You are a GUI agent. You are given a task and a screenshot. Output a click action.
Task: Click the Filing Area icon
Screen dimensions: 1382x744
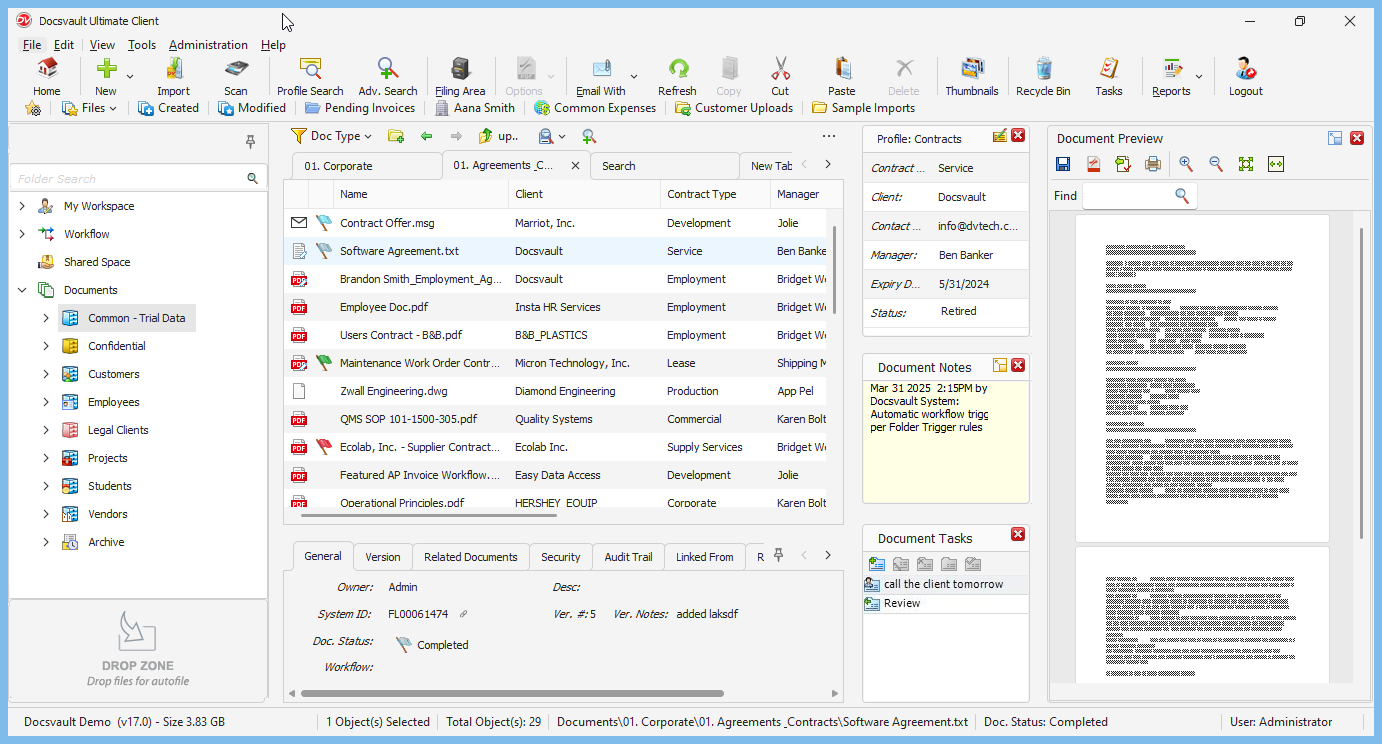click(x=460, y=77)
